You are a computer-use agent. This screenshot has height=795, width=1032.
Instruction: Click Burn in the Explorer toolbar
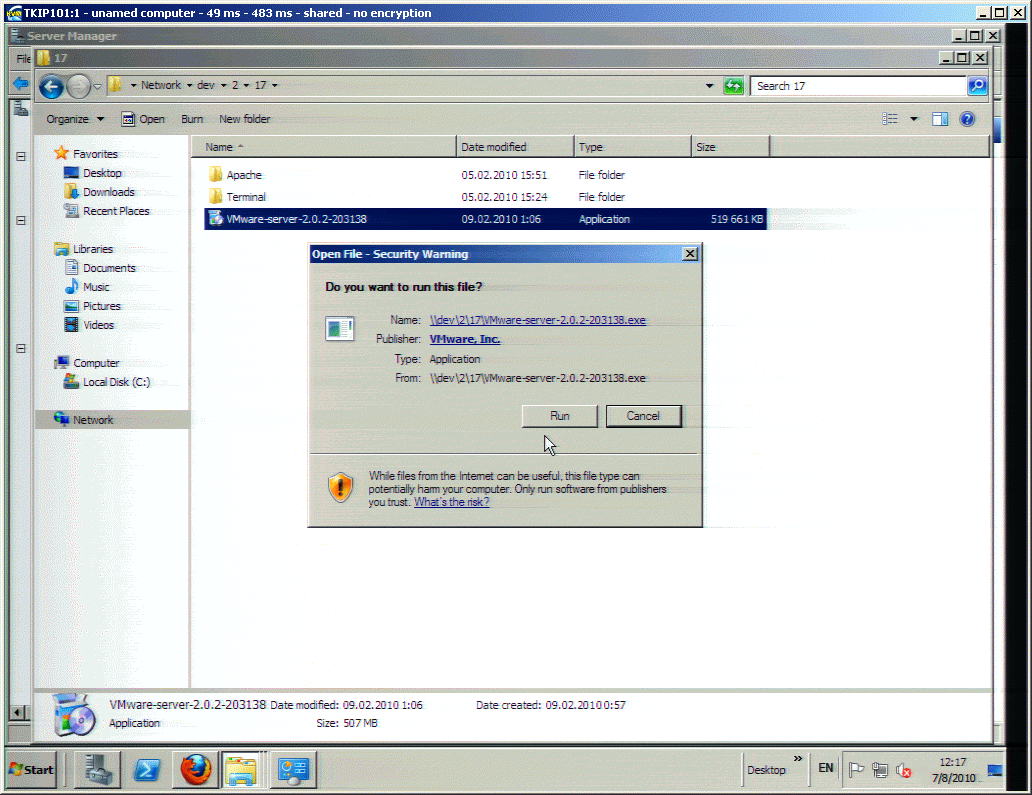tap(192, 119)
